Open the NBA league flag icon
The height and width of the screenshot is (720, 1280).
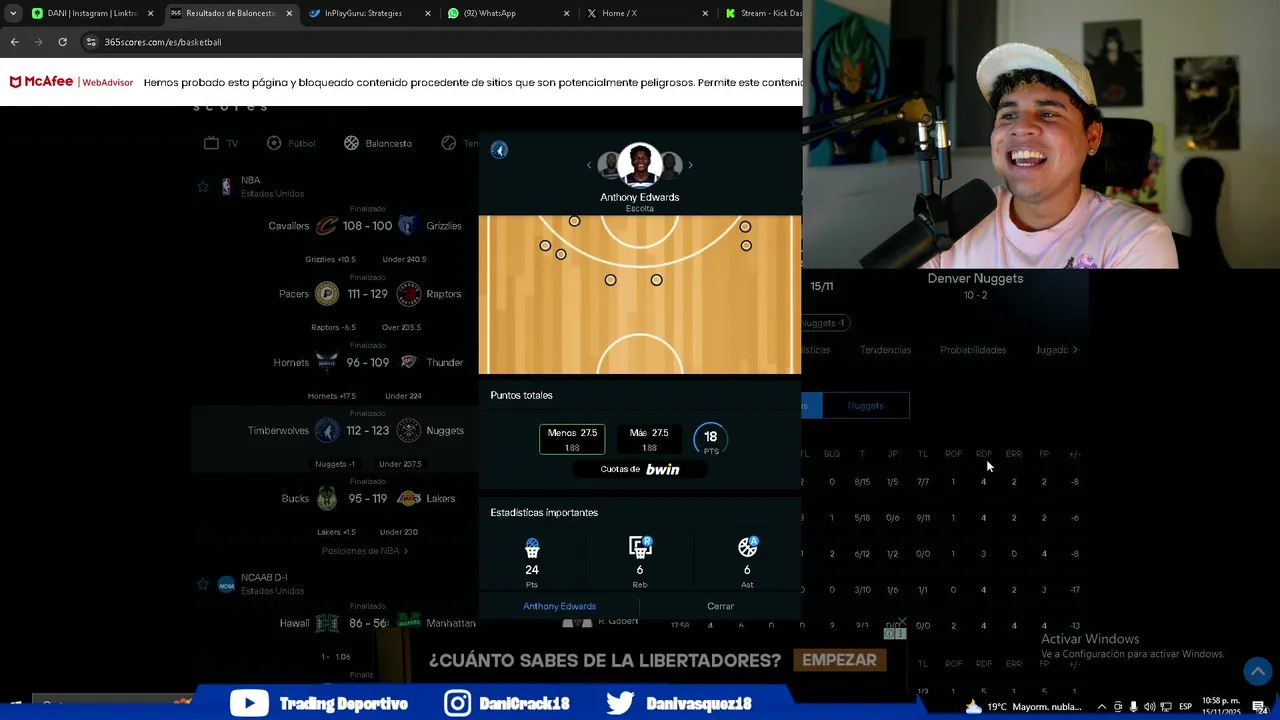(x=226, y=186)
